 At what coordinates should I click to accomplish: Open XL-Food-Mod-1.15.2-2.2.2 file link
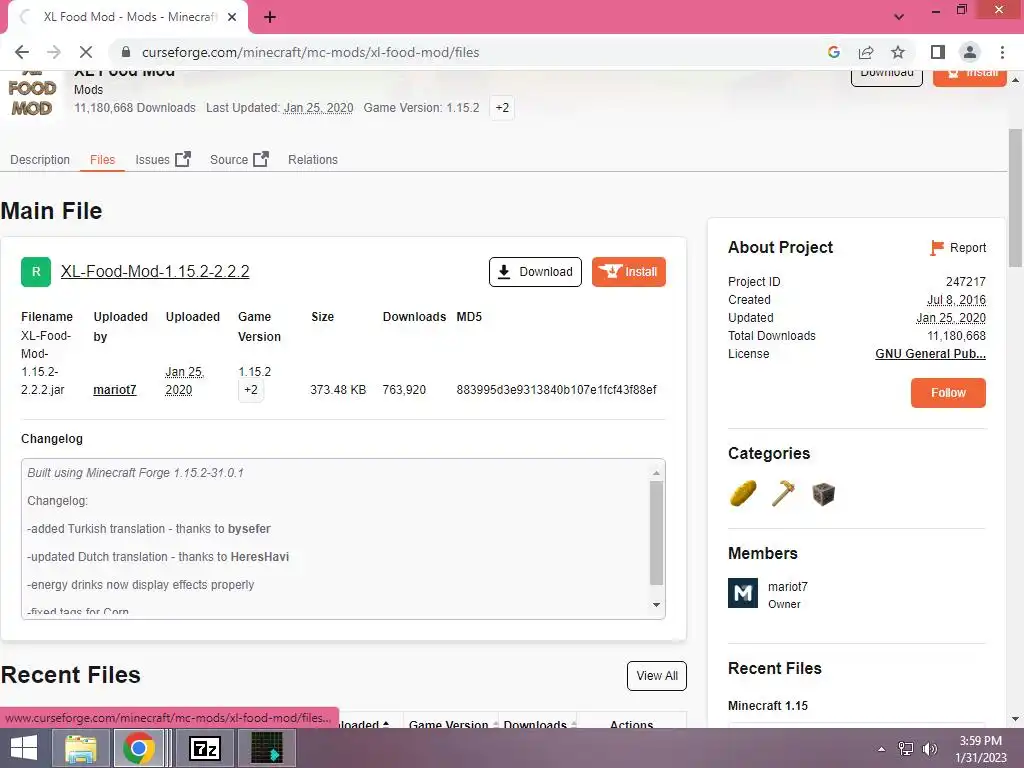point(155,271)
